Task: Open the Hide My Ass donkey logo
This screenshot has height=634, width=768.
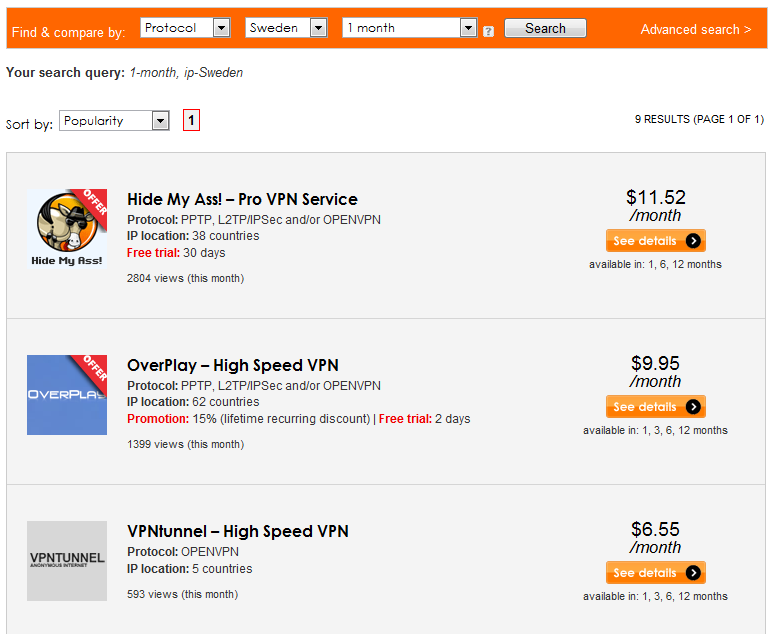Action: point(67,228)
